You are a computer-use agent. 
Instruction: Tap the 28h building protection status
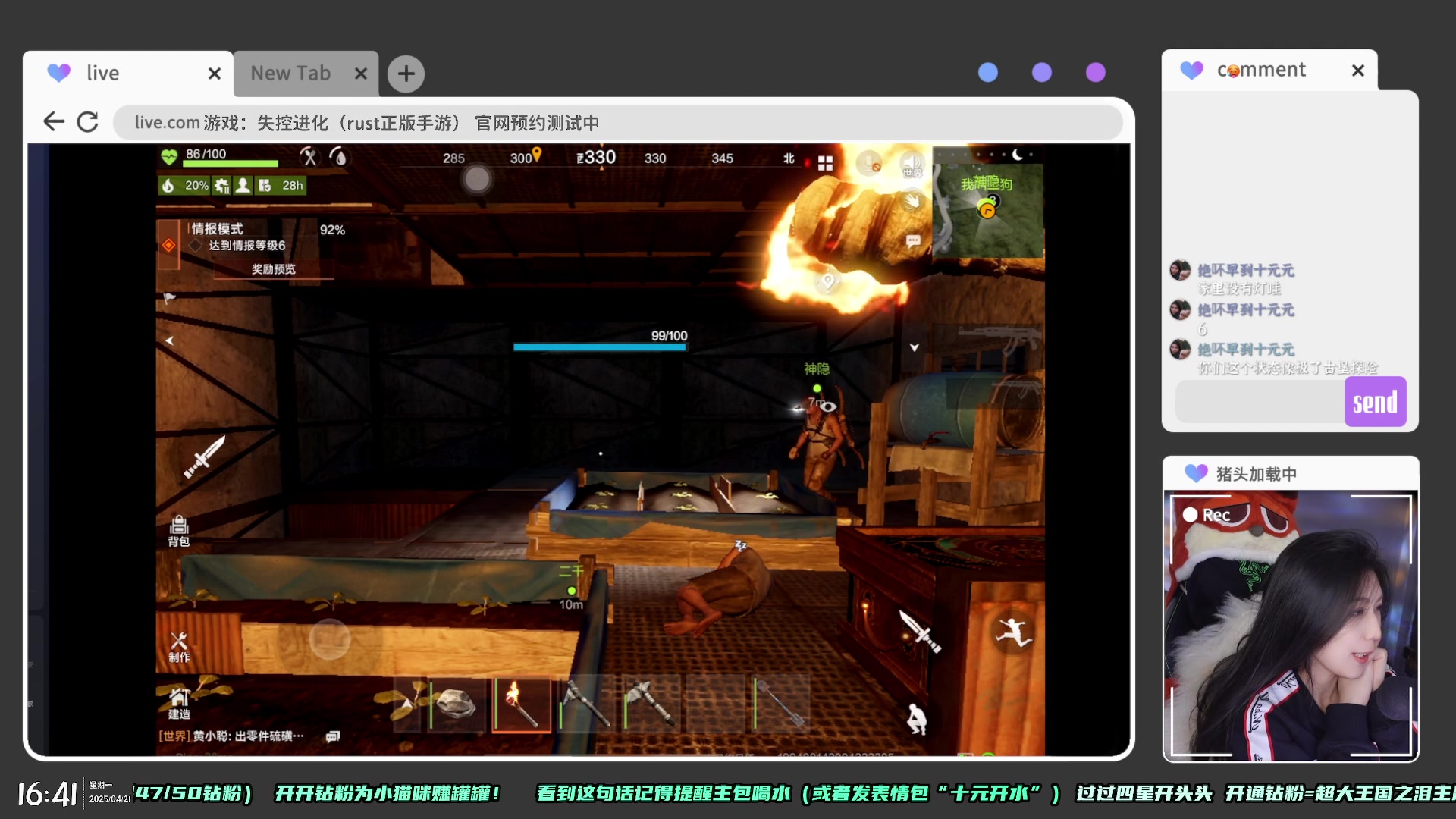(x=281, y=186)
